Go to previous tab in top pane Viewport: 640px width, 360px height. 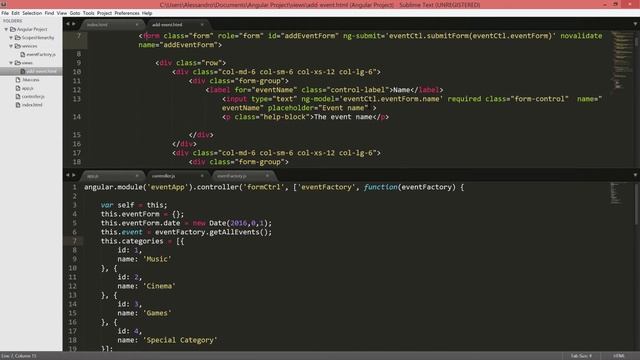[68, 24]
